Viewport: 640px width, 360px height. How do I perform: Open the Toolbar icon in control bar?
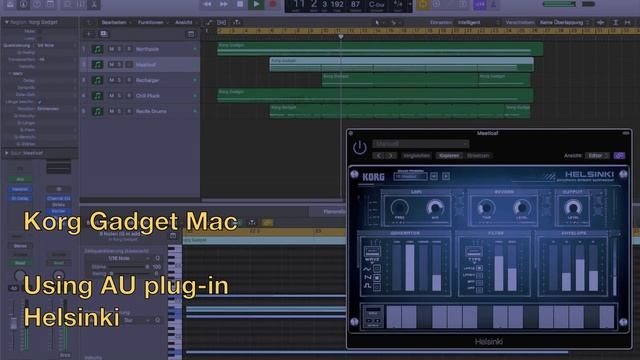[x=50, y=4]
